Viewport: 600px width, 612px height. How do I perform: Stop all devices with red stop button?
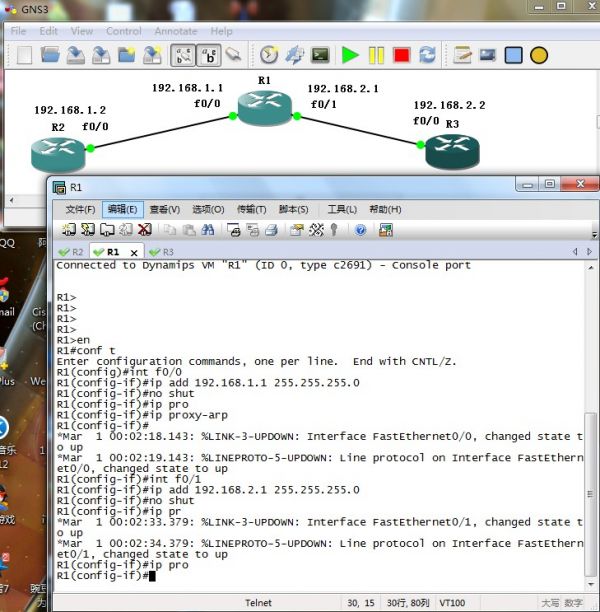coord(402,55)
